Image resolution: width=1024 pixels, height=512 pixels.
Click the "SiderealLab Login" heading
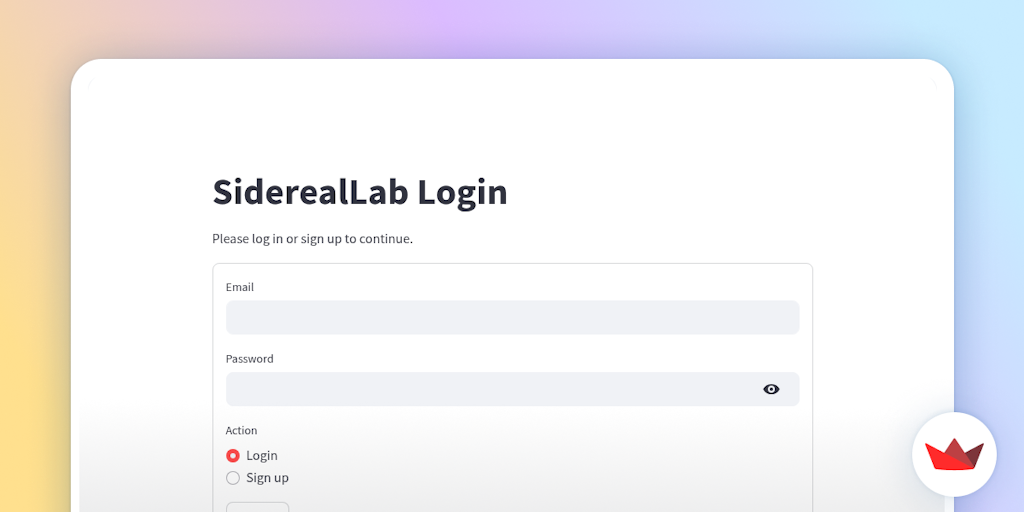point(360,192)
